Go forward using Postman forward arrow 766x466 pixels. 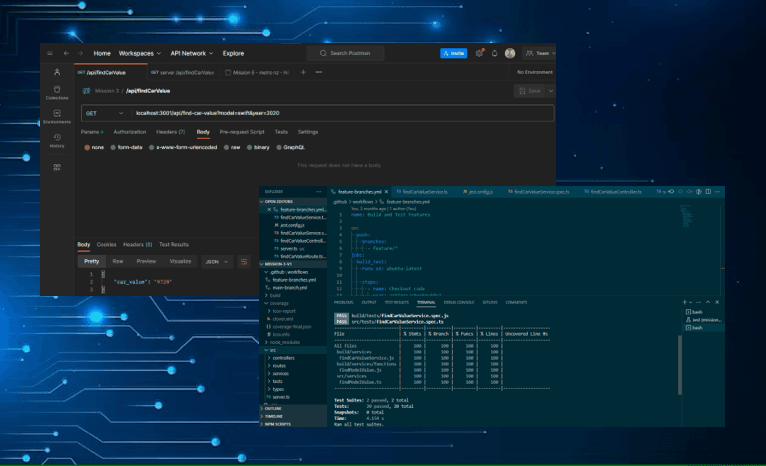[80, 53]
